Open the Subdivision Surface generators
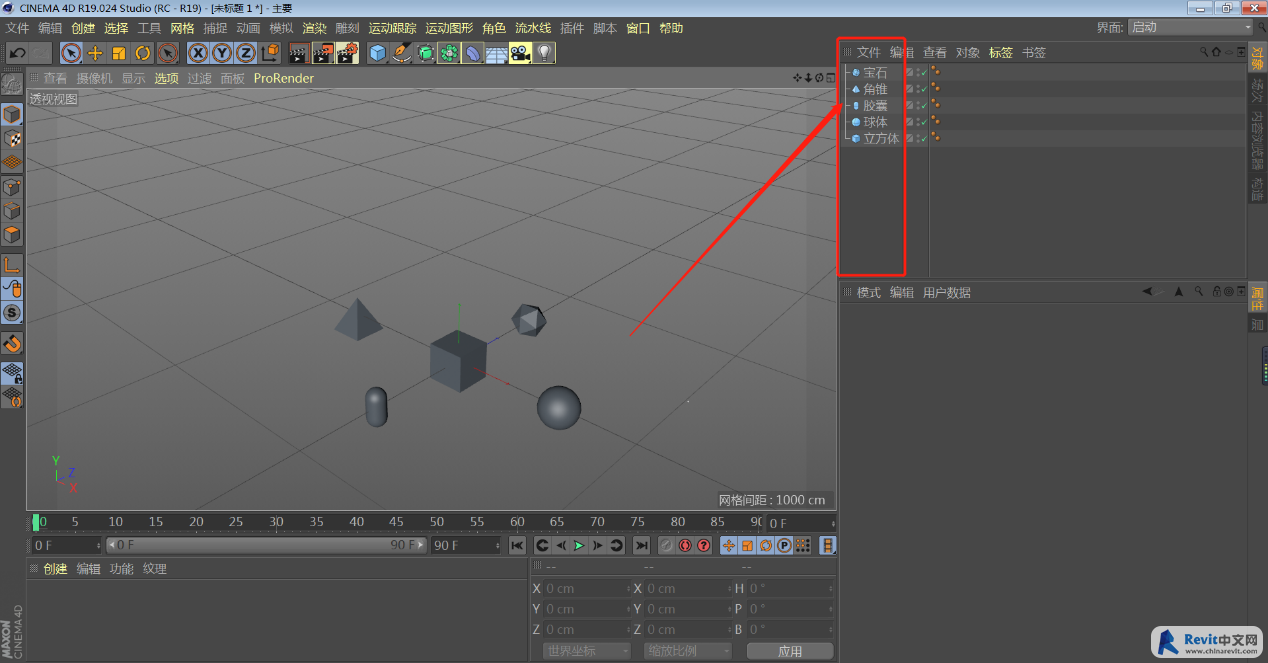 [x=425, y=53]
